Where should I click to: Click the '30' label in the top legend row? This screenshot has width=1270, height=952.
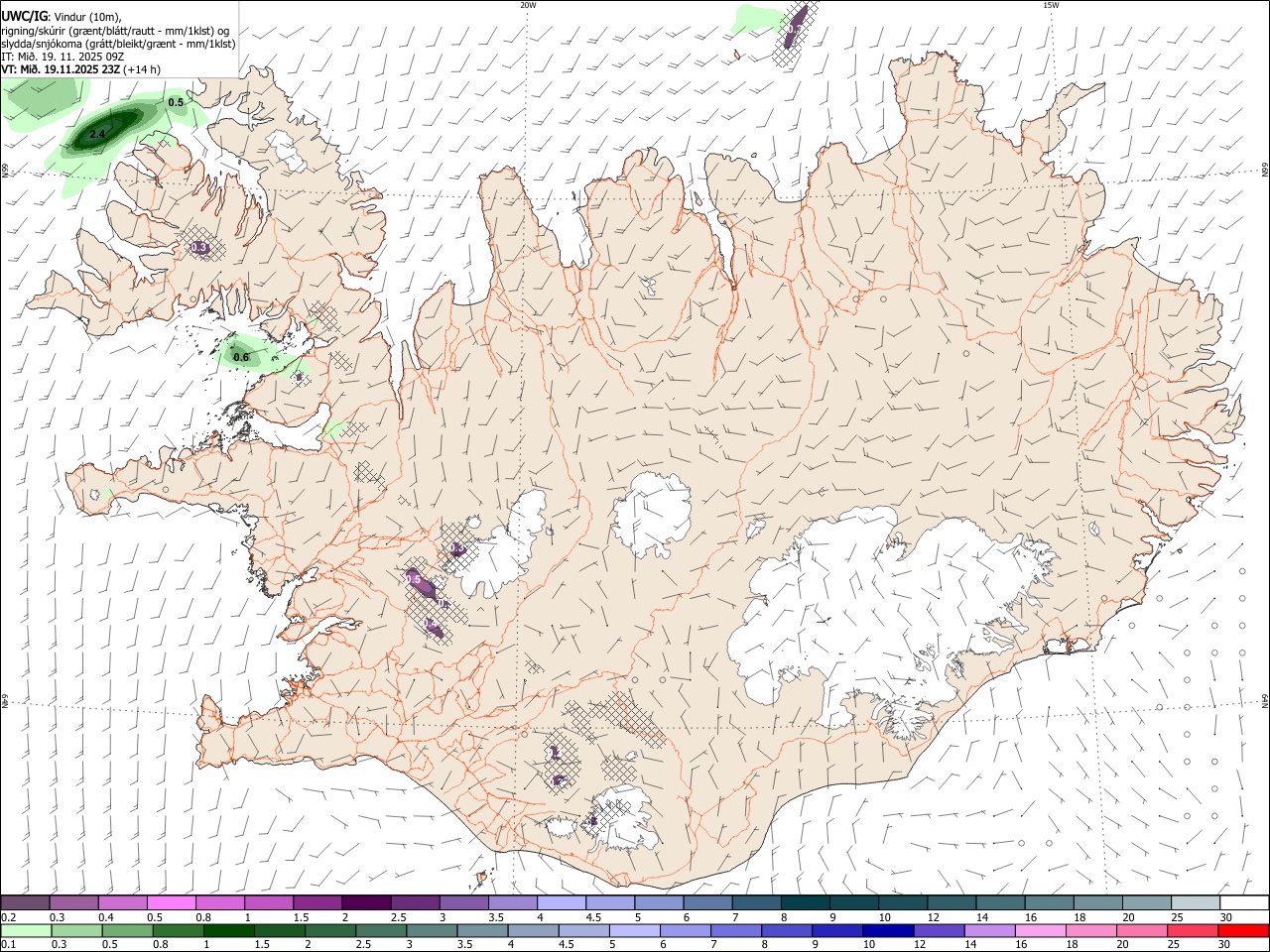1225,917
